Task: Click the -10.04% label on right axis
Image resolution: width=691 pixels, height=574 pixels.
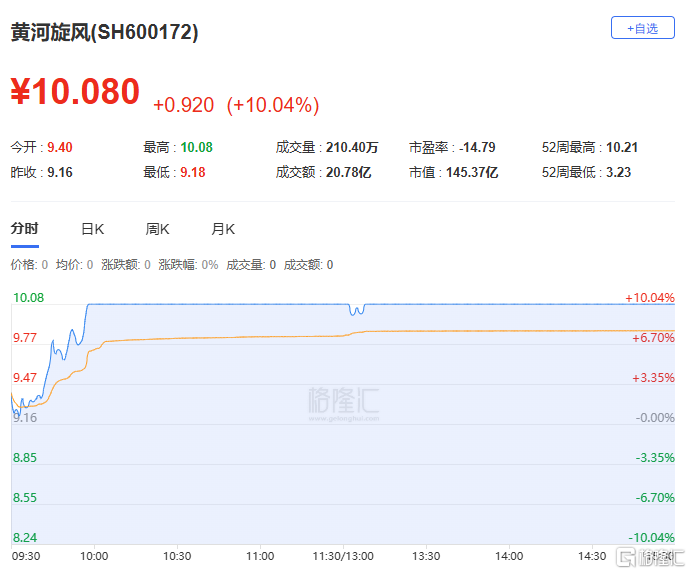Action: pos(649,537)
